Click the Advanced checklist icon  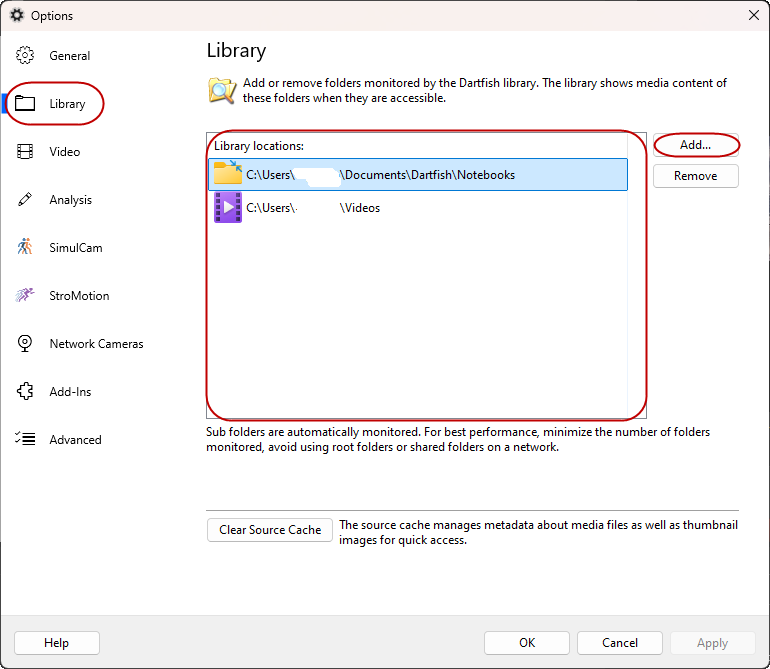25,439
